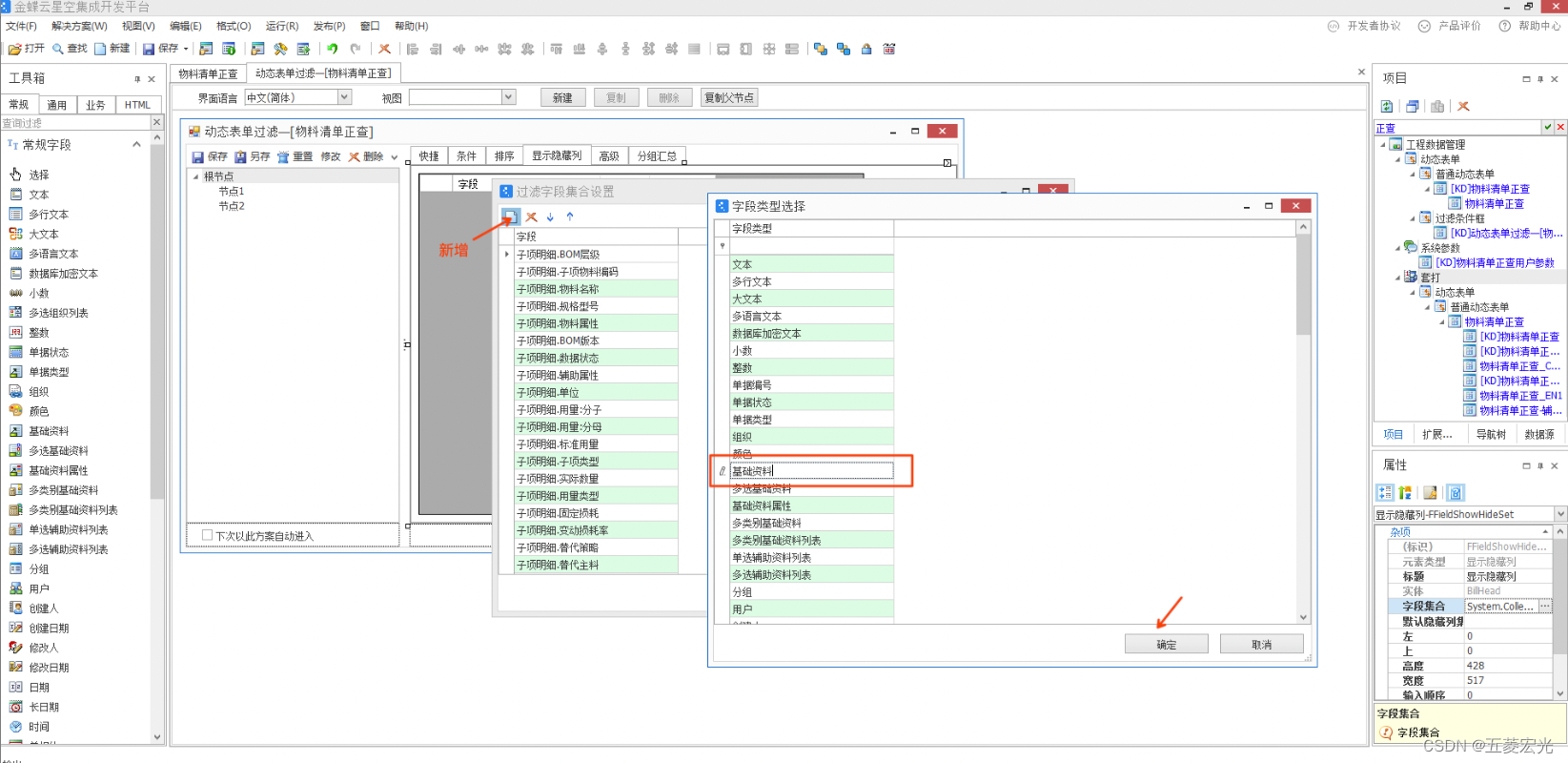The image size is (1568, 763).
Task: Click the ellipsis button in the 字段集合 property
Action: coord(1545,607)
